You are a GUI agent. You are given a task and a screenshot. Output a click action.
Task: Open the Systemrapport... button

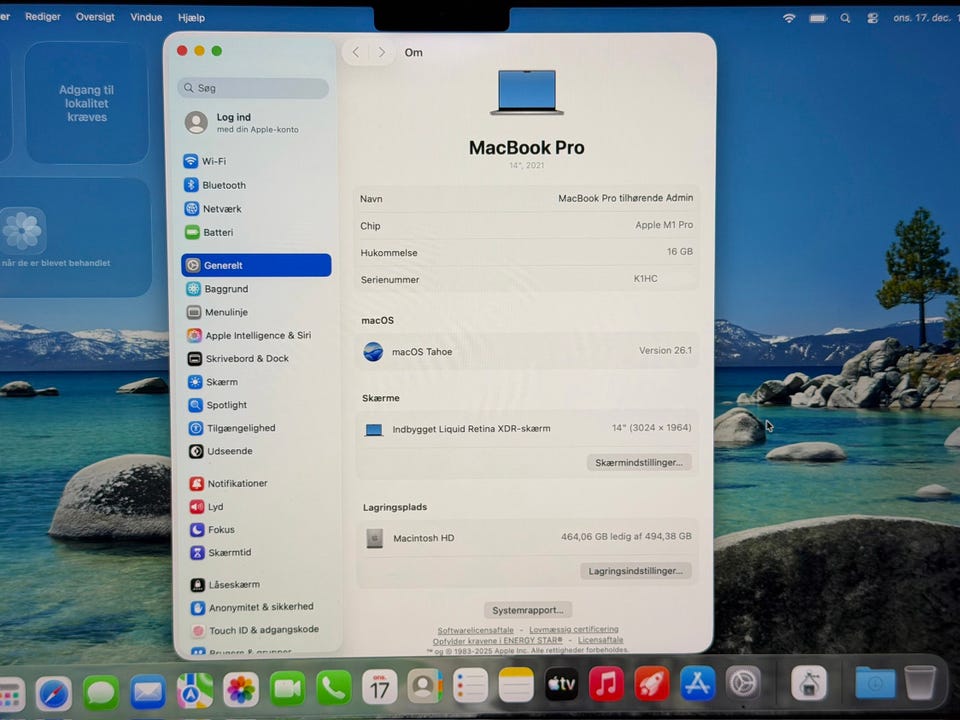(528, 610)
